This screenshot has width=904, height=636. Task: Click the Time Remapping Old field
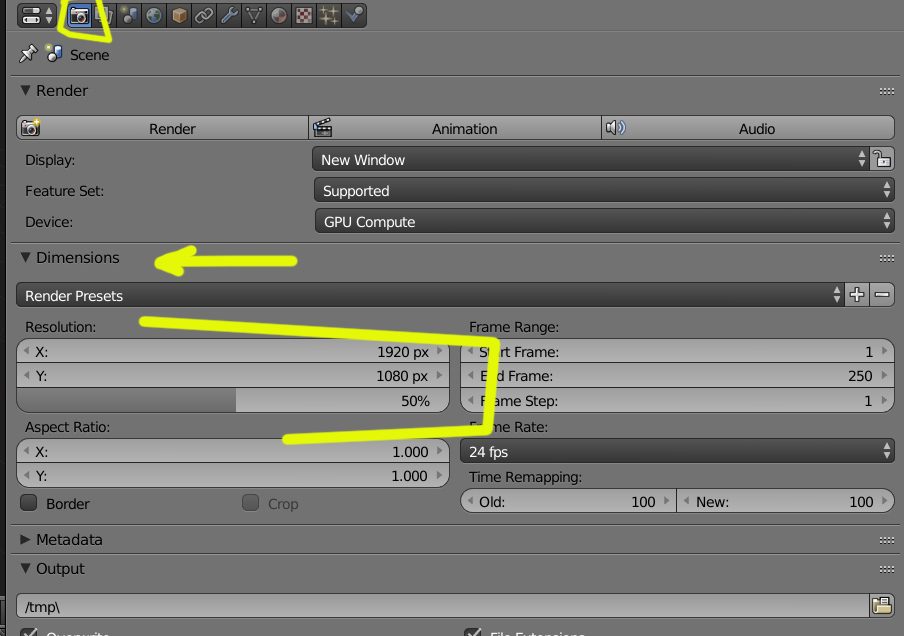(568, 501)
